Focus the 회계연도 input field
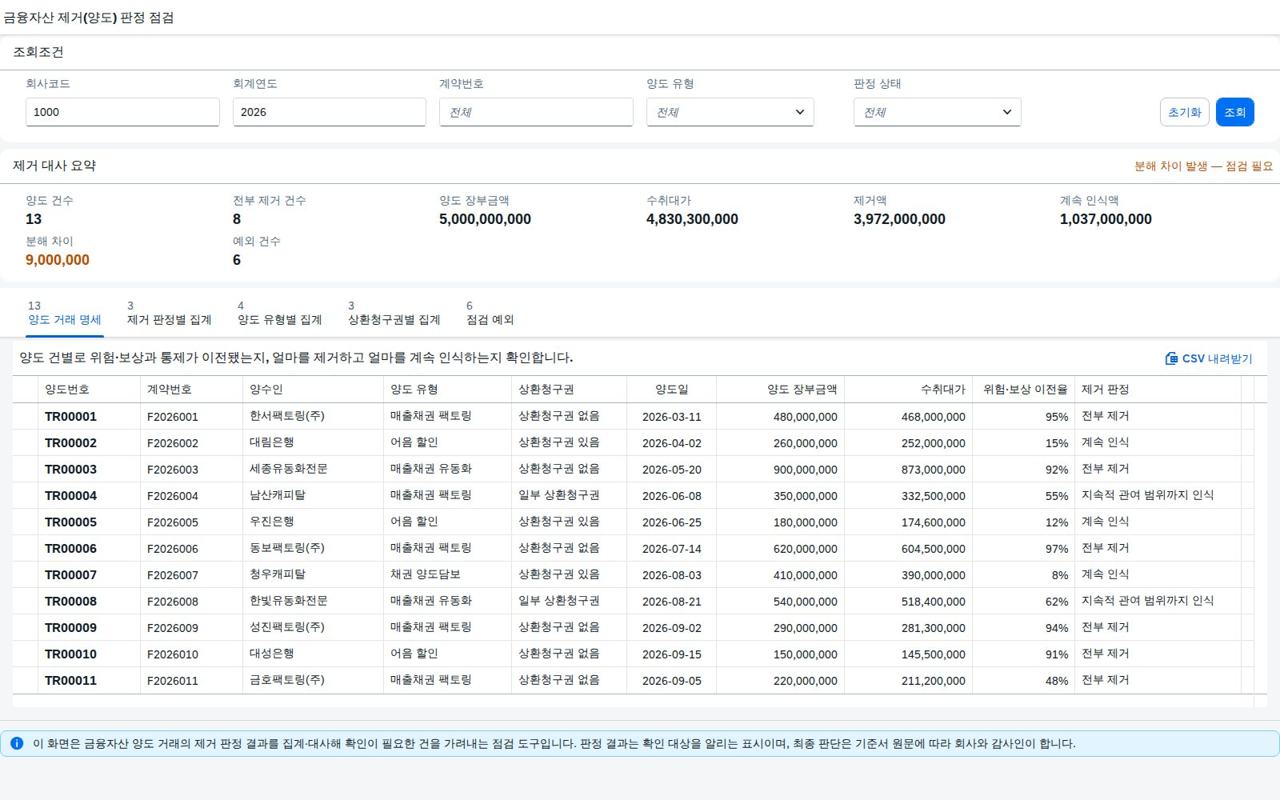This screenshot has height=800, width=1280. pyautogui.click(x=329, y=112)
